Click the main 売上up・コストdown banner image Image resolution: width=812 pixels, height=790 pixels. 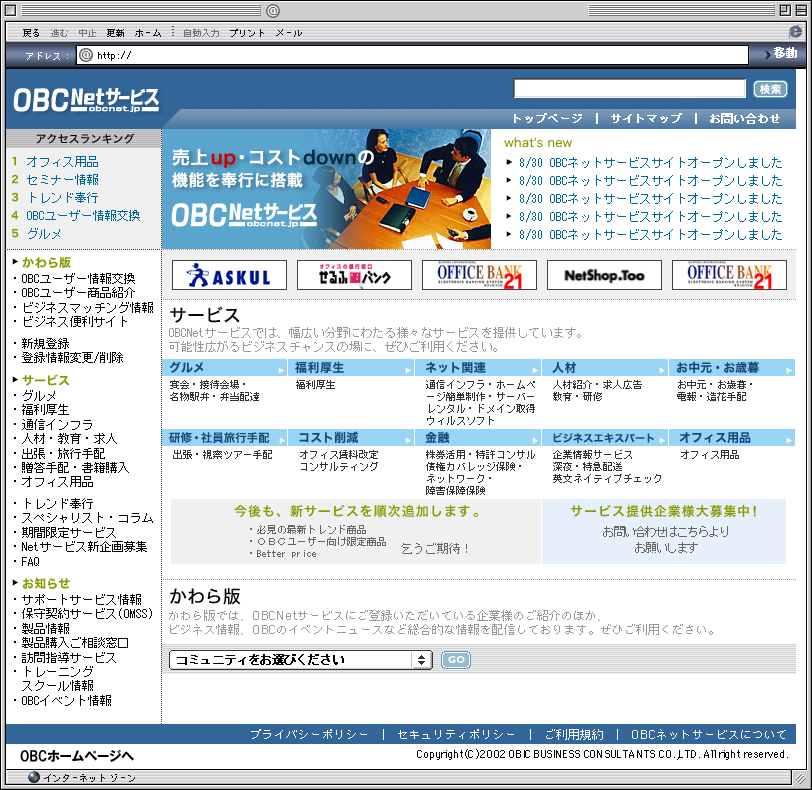point(326,189)
